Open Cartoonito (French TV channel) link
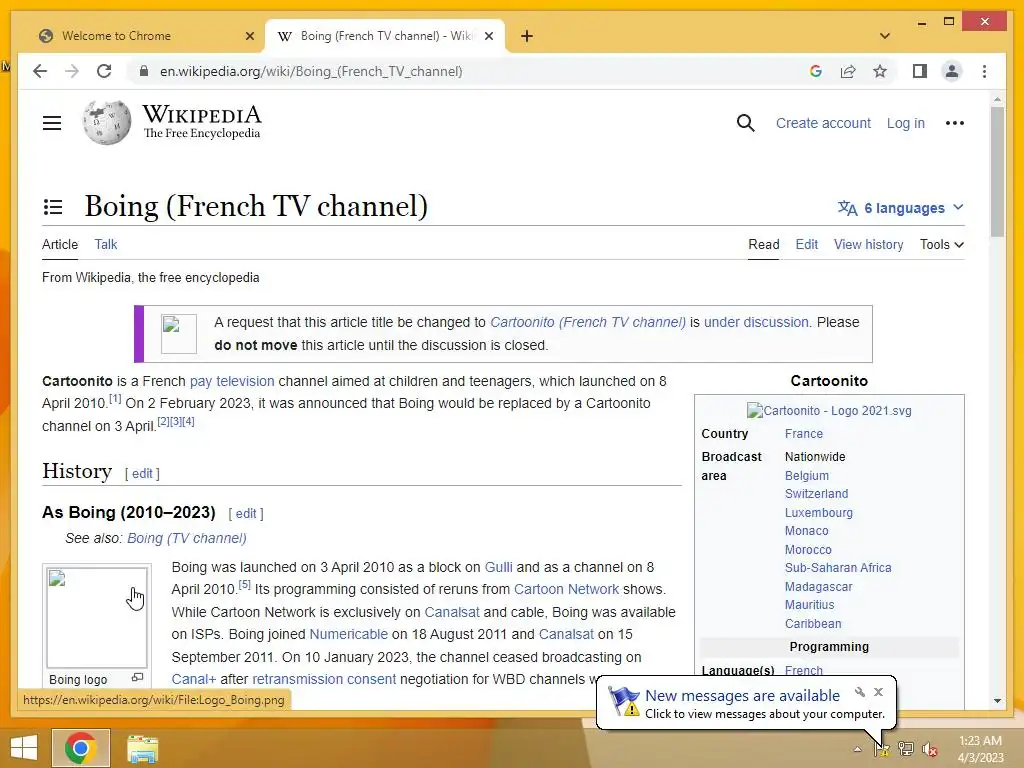Image resolution: width=1024 pixels, height=768 pixels. [x=588, y=322]
